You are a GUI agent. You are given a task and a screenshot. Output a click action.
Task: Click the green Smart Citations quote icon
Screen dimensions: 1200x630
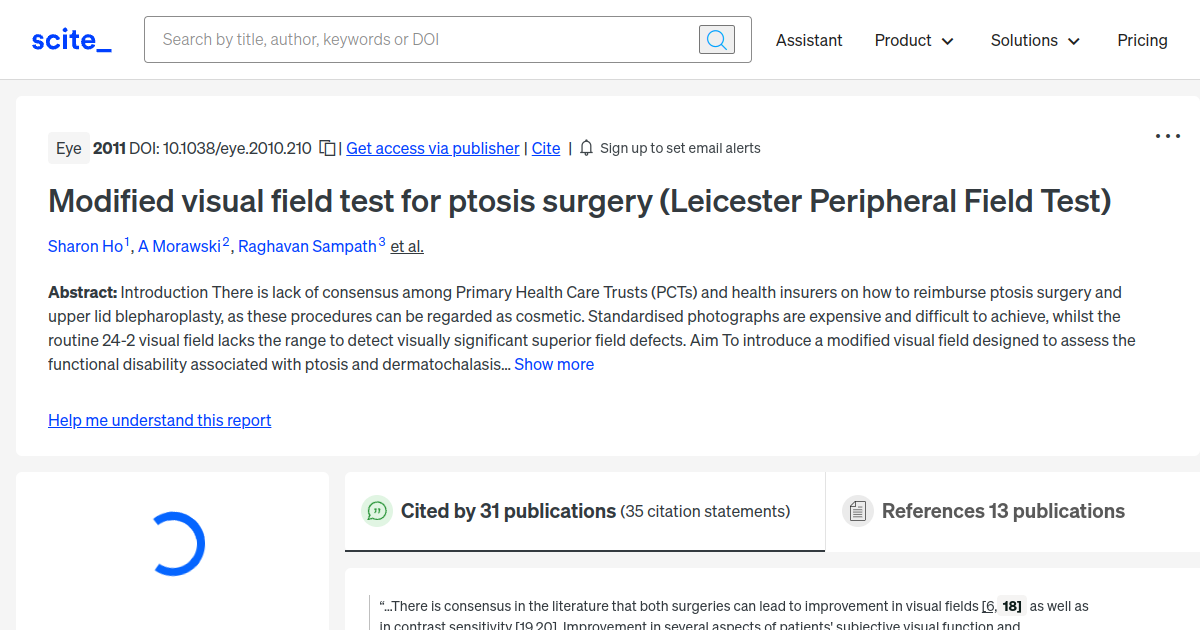[377, 510]
